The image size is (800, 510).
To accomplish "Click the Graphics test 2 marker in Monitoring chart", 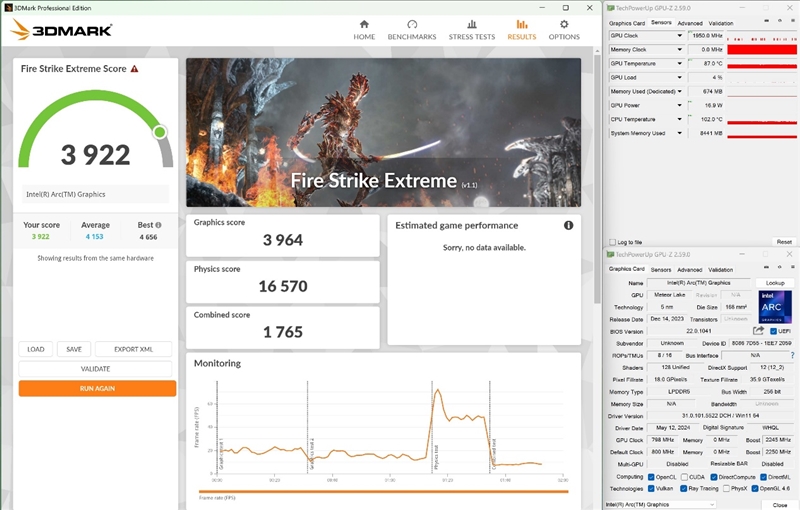I will tap(312, 454).
